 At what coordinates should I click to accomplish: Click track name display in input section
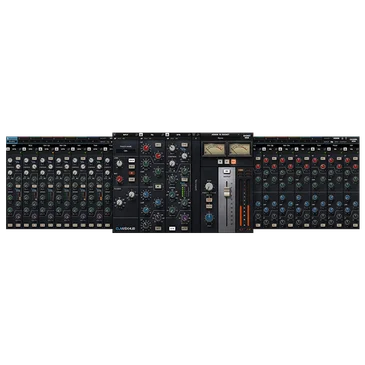tap(125, 151)
